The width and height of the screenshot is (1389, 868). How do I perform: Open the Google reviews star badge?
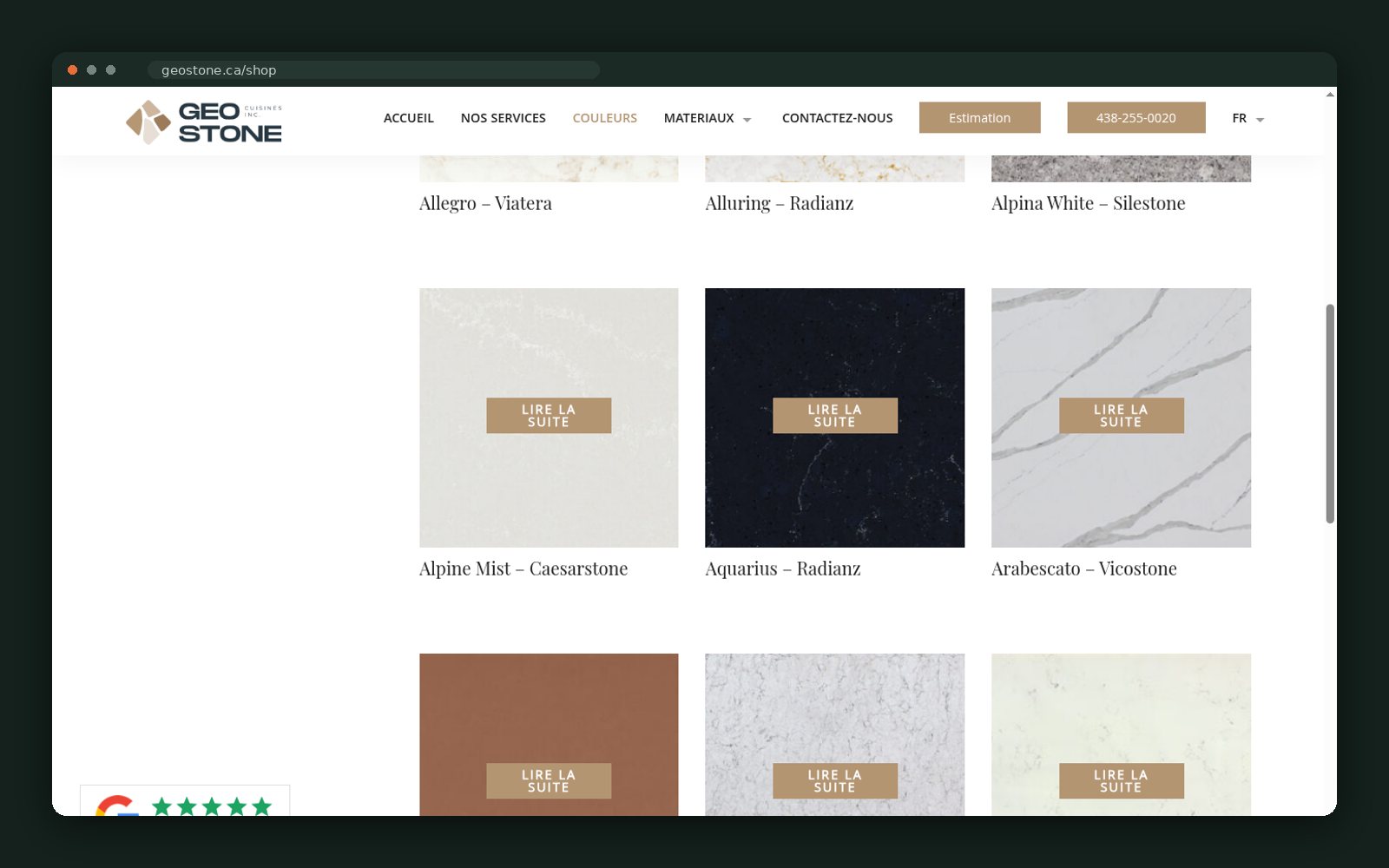pos(185,801)
